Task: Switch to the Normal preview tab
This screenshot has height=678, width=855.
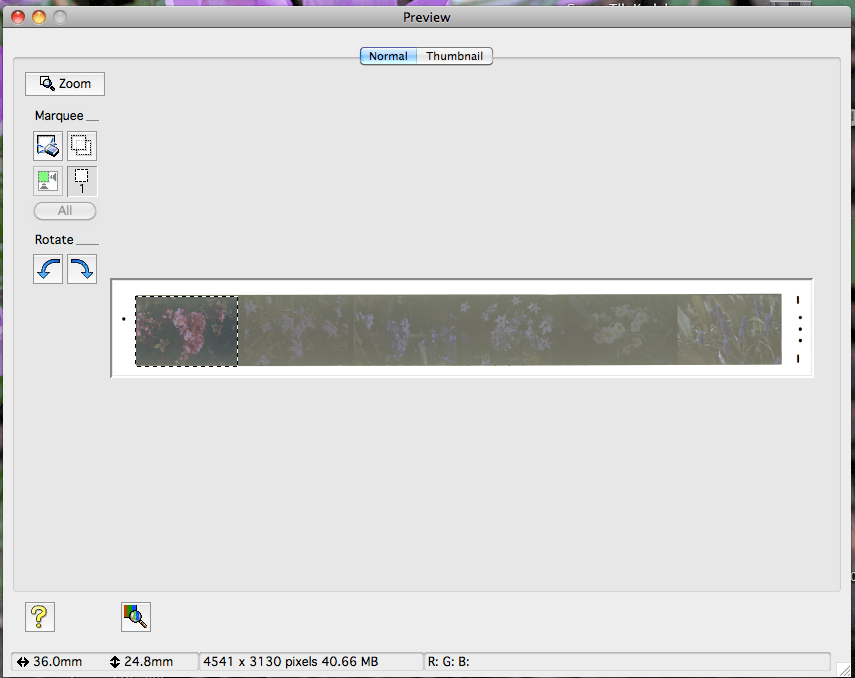Action: point(388,56)
